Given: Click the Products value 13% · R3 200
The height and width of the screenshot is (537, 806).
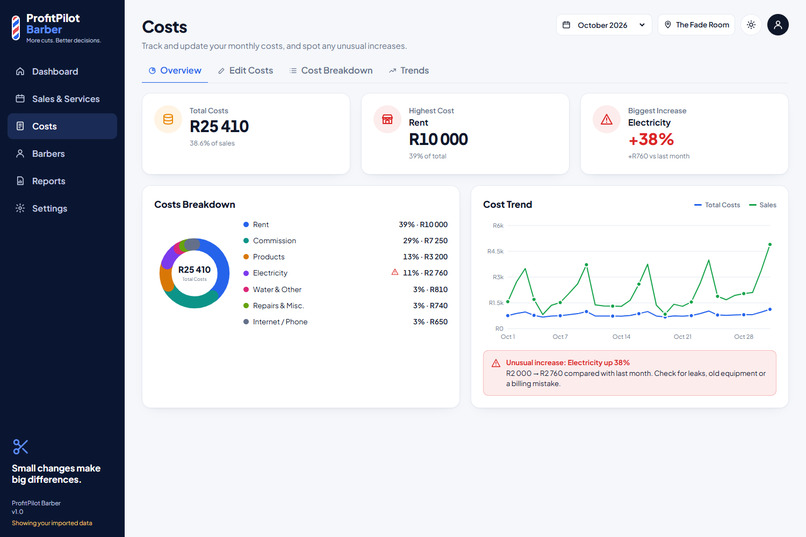Looking at the screenshot, I should coord(425,257).
